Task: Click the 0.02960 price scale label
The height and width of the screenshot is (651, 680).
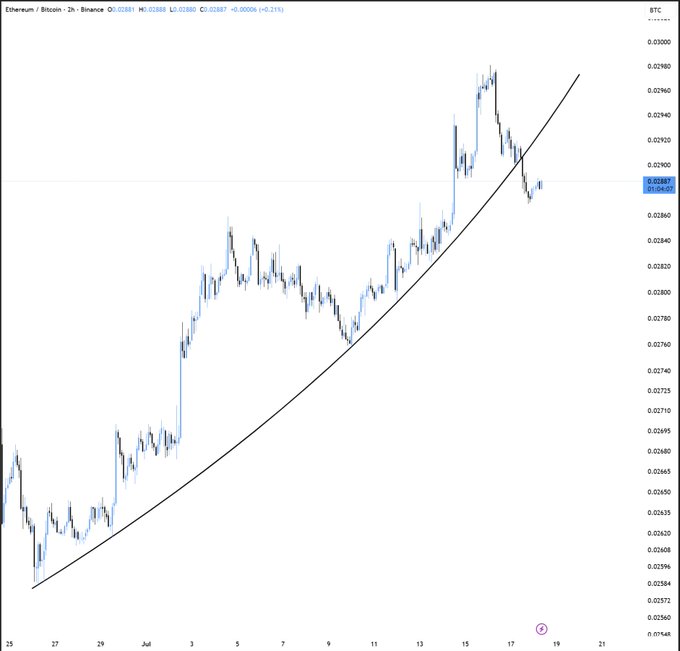Action: pyautogui.click(x=659, y=91)
